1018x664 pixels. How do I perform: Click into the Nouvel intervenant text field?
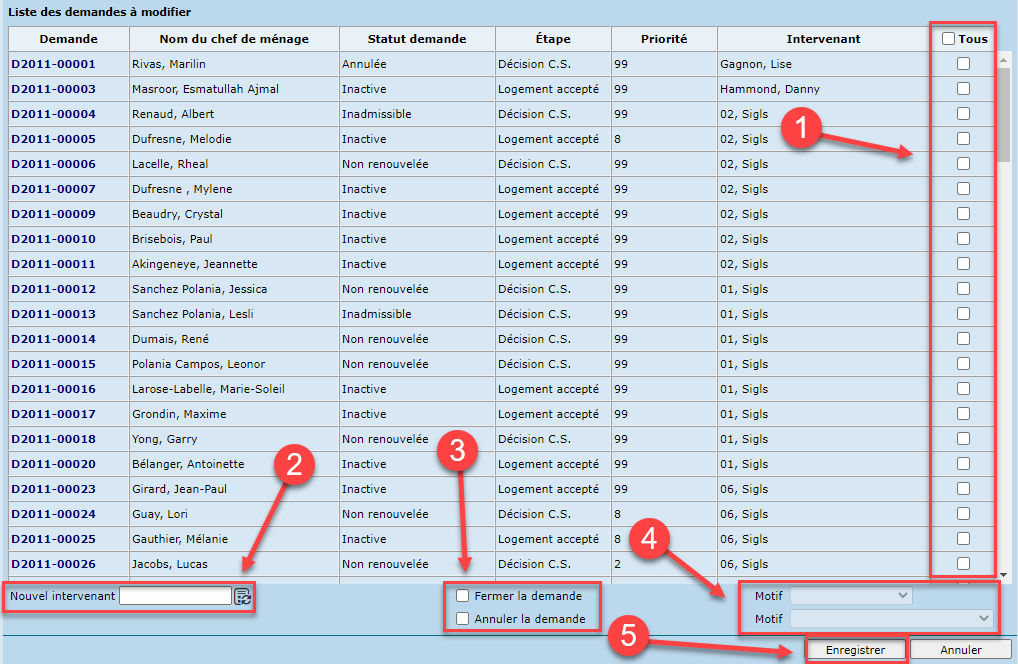(175, 596)
